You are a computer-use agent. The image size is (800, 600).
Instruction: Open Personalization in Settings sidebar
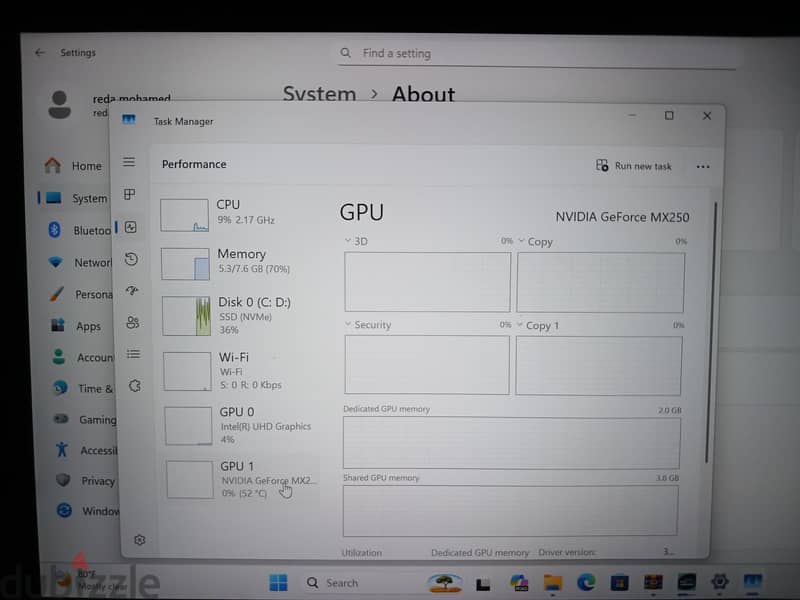point(81,294)
